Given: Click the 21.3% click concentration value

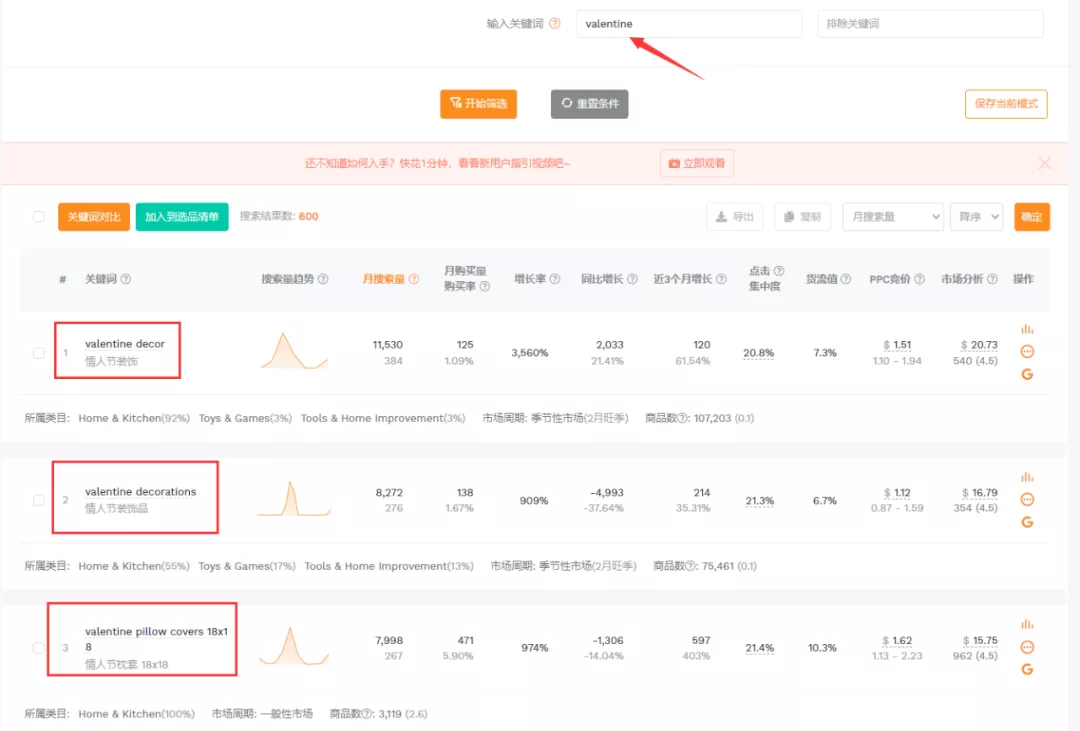Looking at the screenshot, I should (760, 501).
